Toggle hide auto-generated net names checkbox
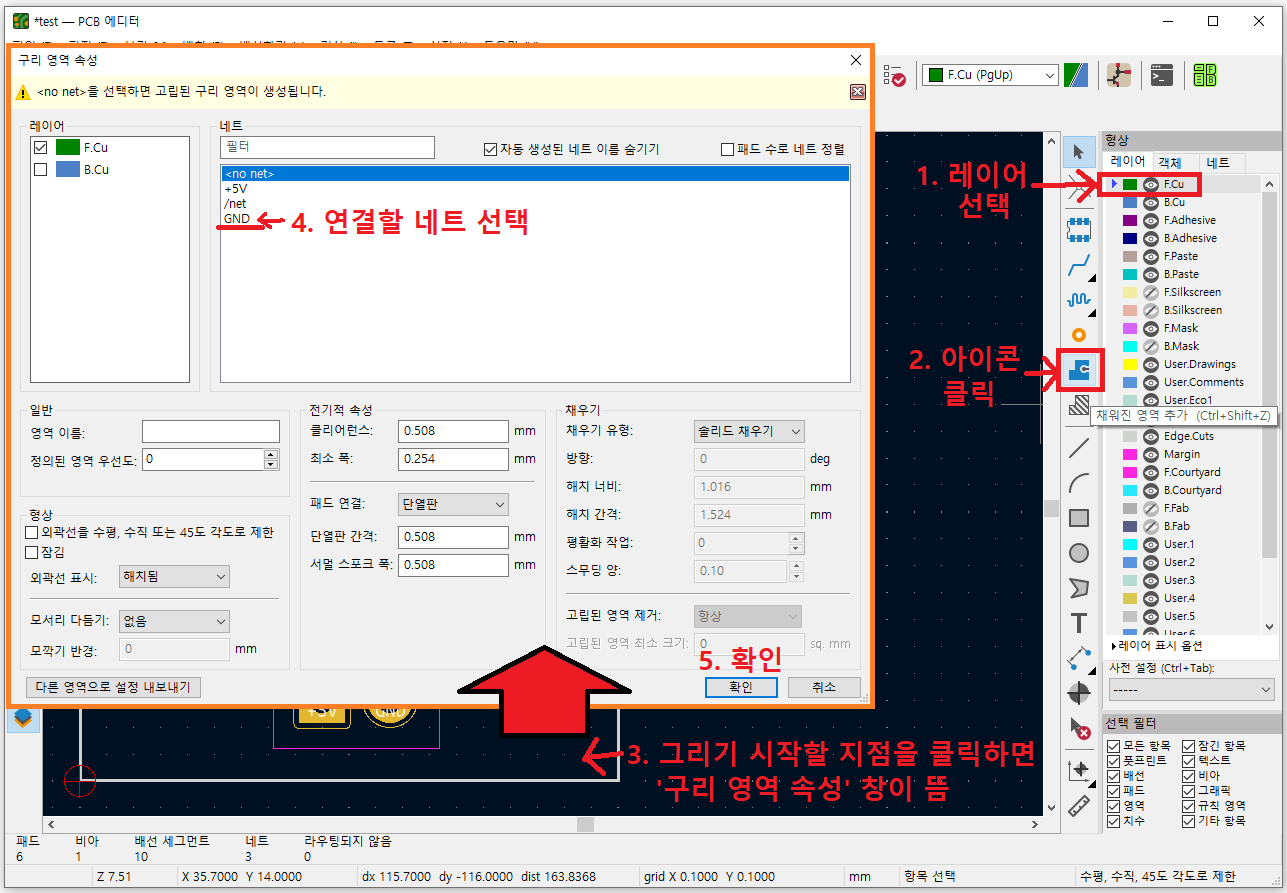The height and width of the screenshot is (893, 1287). (490, 149)
